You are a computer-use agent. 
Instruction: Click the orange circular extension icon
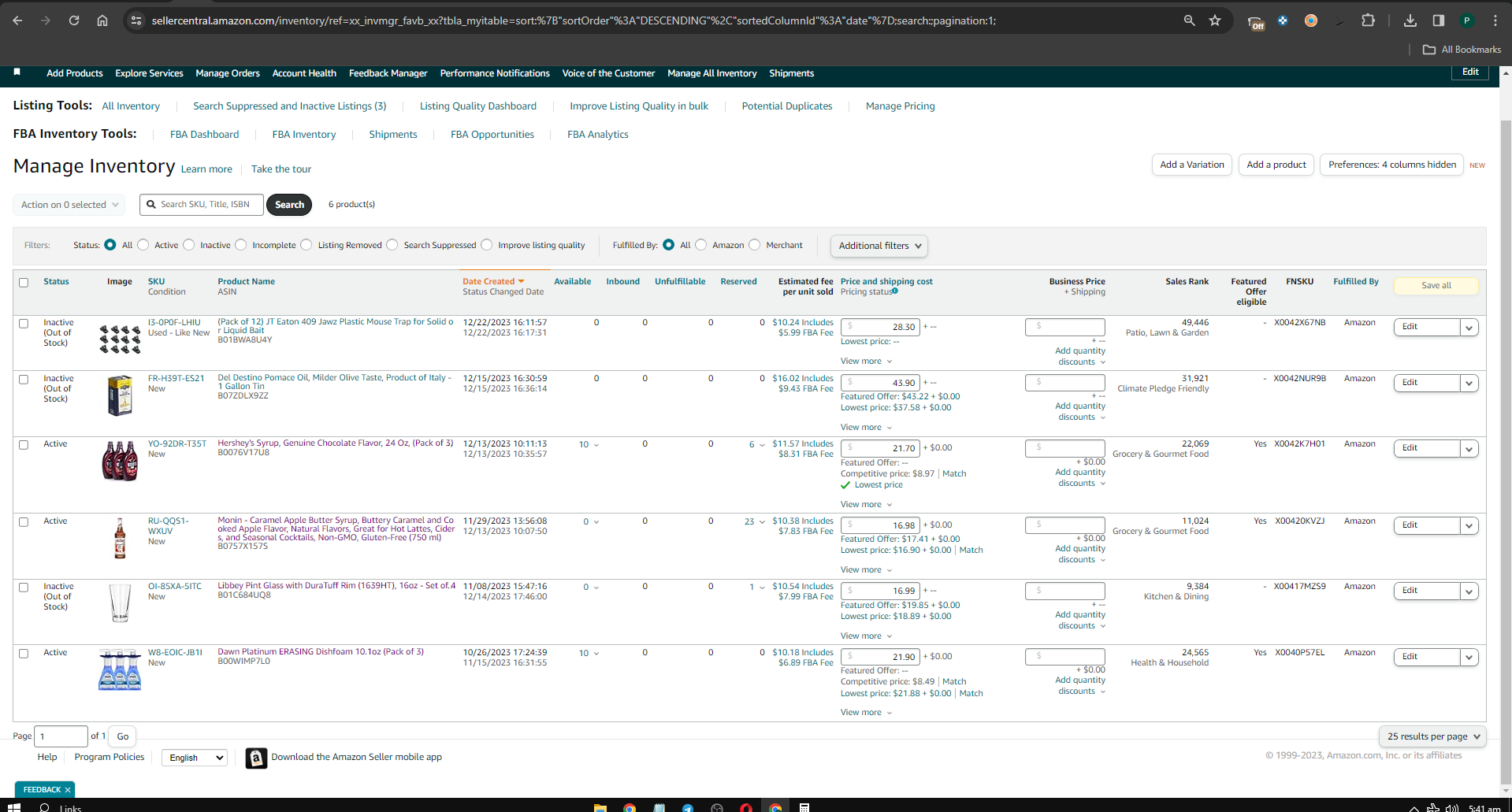(1311, 20)
